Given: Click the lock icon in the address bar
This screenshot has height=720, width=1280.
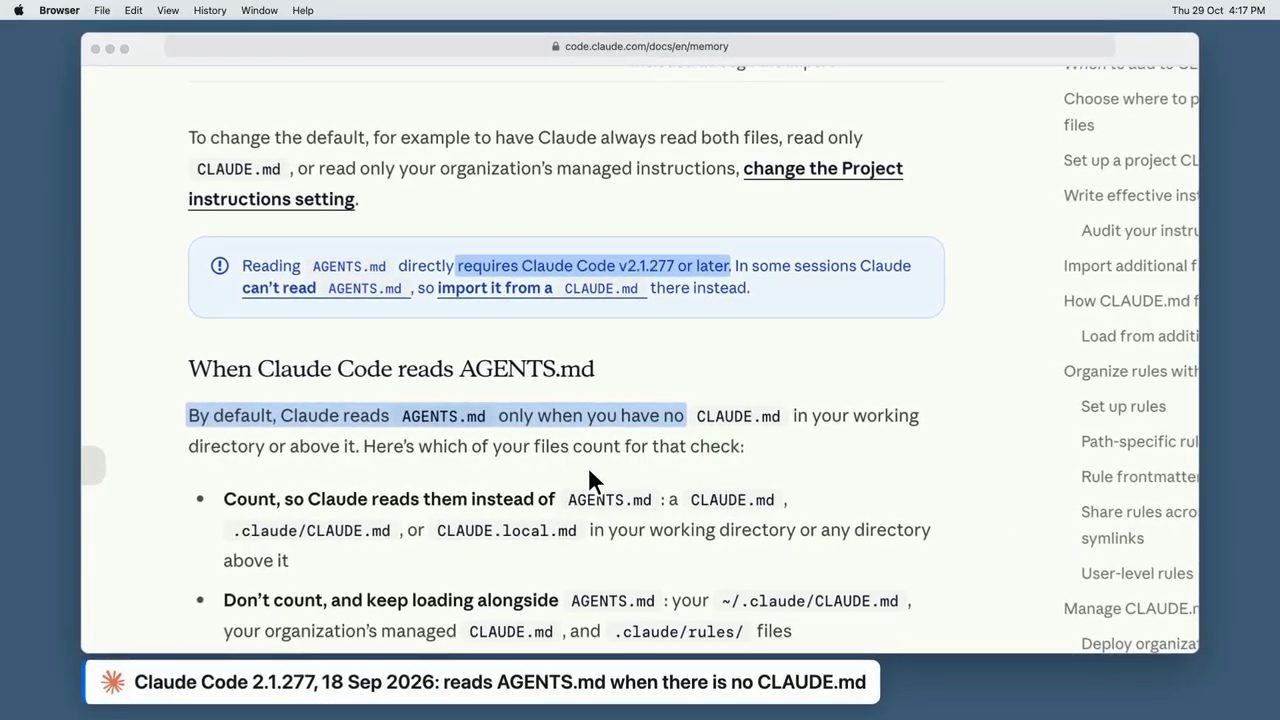Looking at the screenshot, I should point(556,46).
